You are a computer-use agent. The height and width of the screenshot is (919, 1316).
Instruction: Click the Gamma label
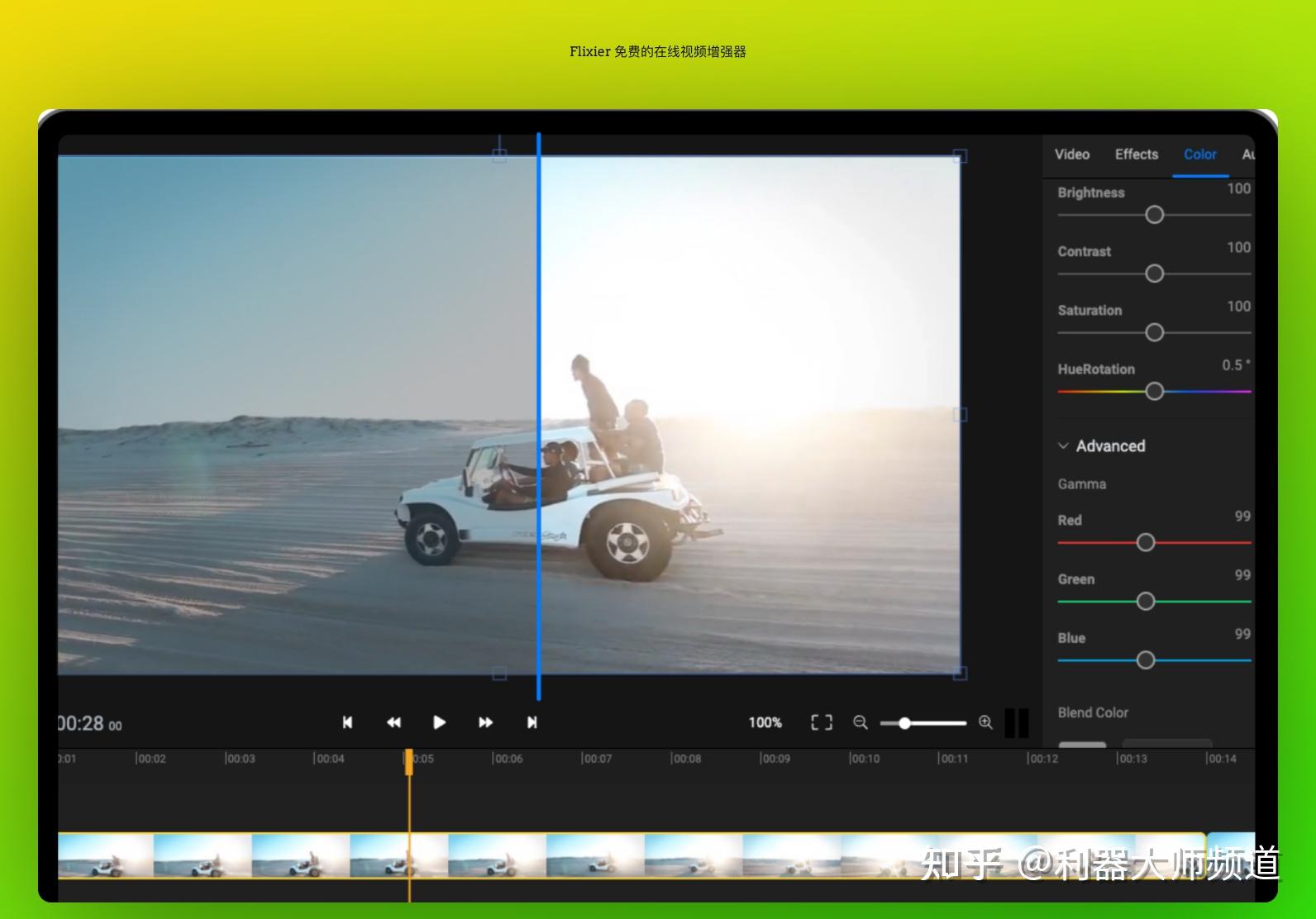1082,484
